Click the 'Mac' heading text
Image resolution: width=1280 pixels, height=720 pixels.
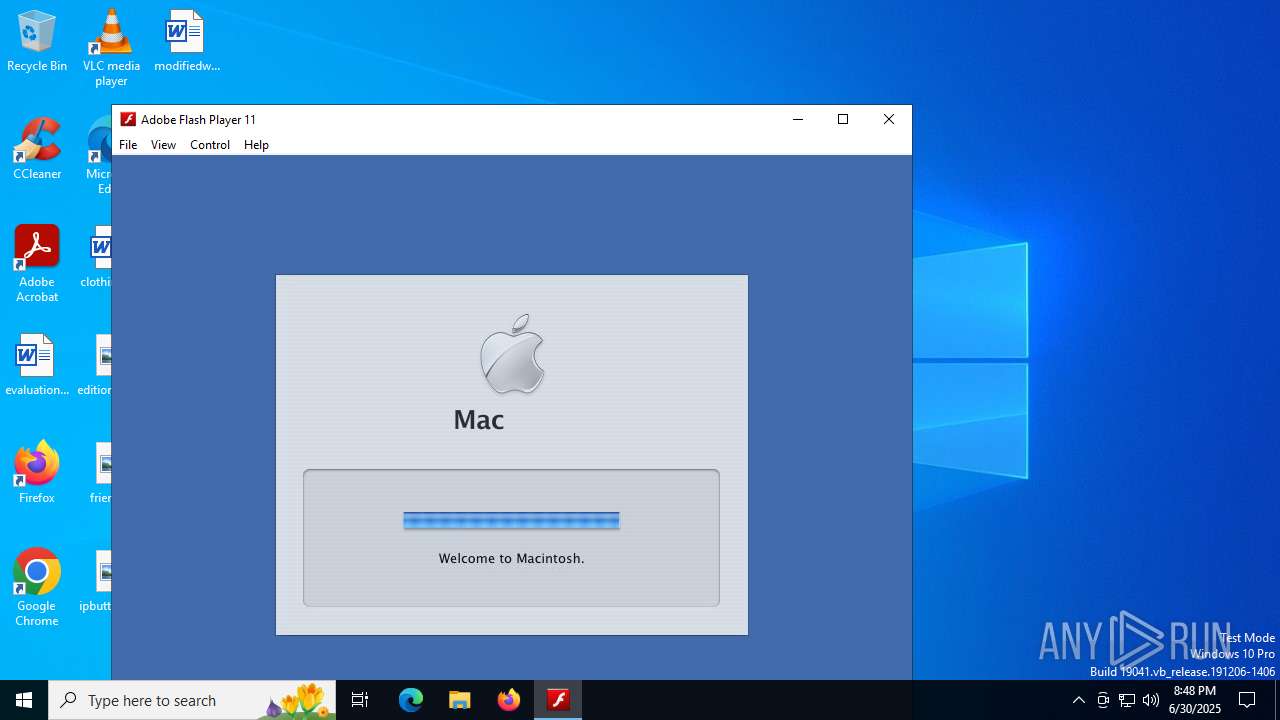[x=478, y=419]
